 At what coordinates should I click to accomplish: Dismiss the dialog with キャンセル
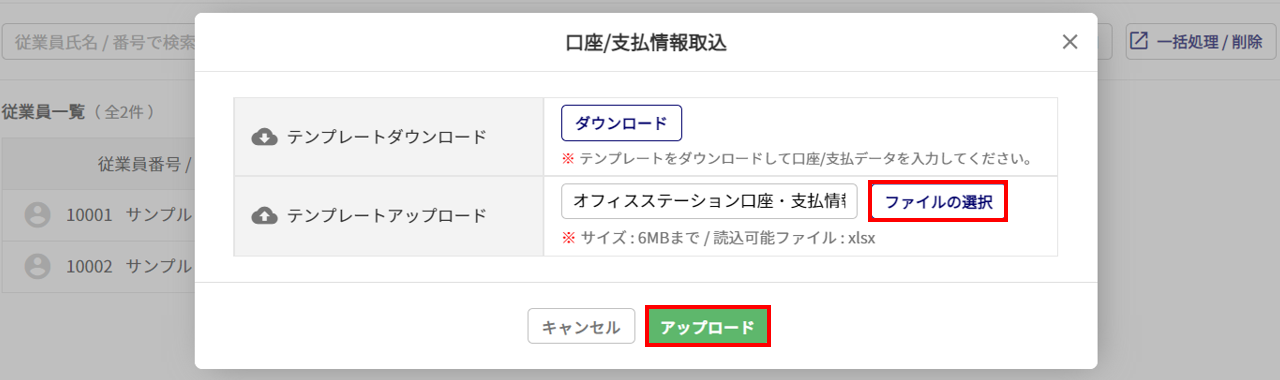581,327
